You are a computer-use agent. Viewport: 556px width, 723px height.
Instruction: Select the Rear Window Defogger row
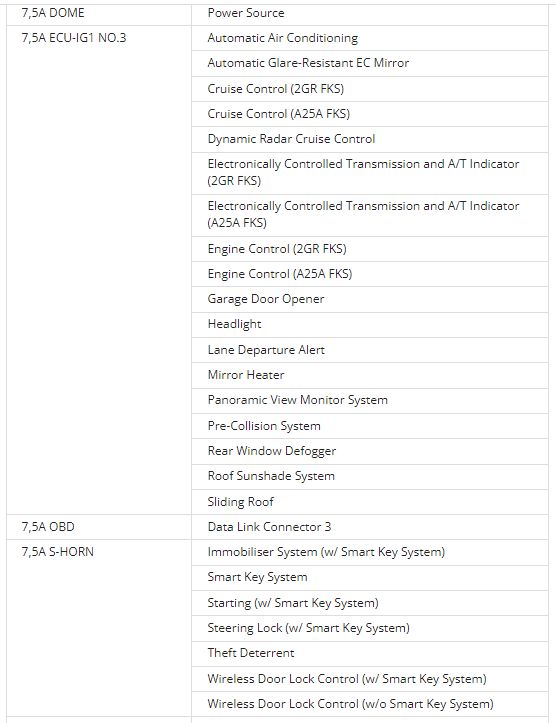[x=370, y=451]
